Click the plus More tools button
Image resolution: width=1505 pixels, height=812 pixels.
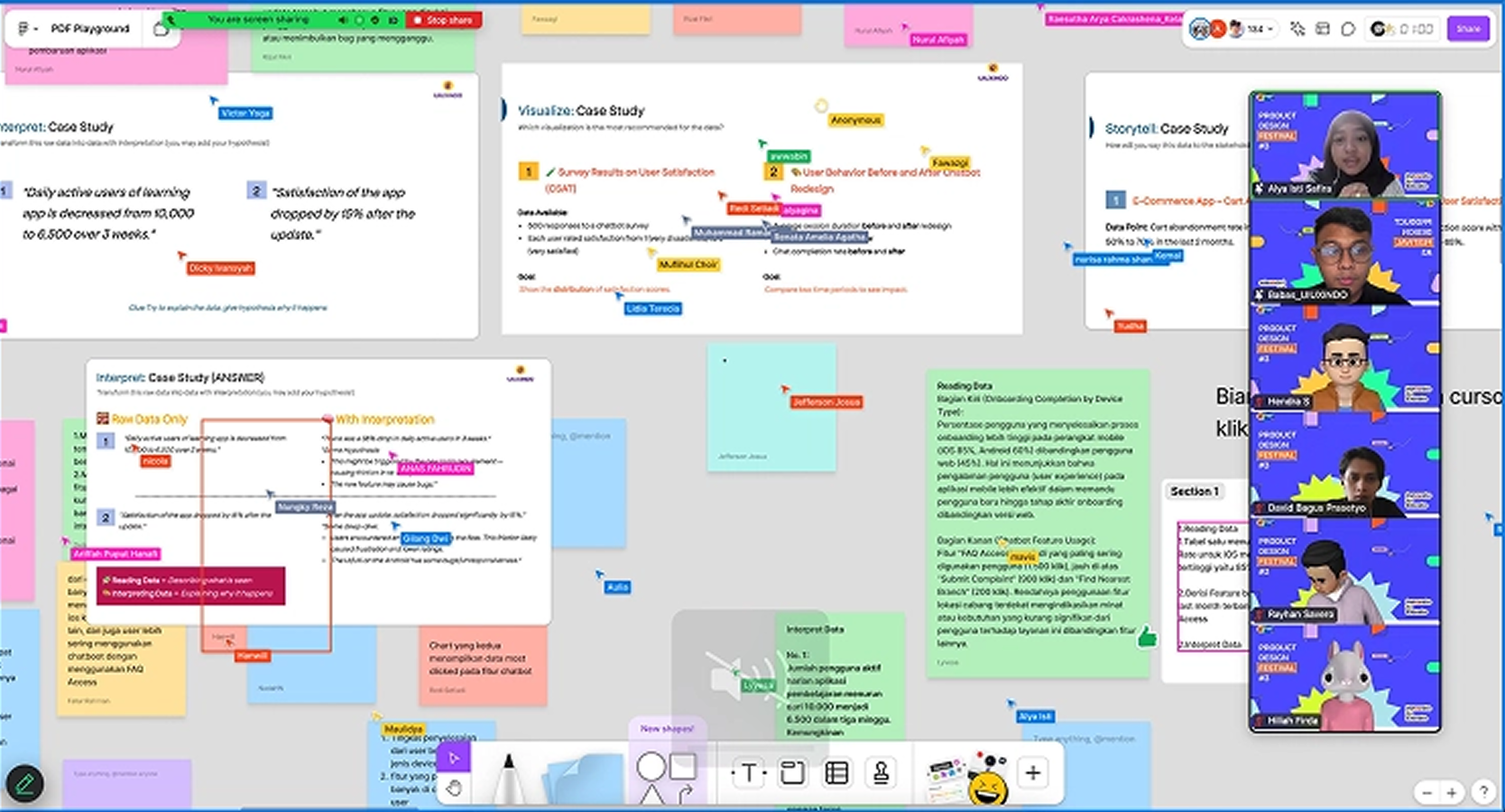[1033, 772]
